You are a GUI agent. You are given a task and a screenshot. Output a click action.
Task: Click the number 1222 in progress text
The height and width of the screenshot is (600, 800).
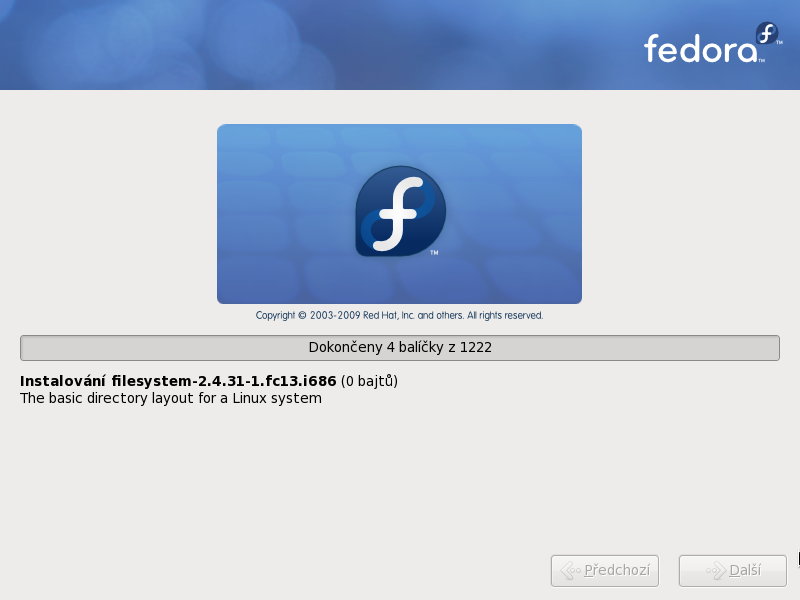coord(476,347)
